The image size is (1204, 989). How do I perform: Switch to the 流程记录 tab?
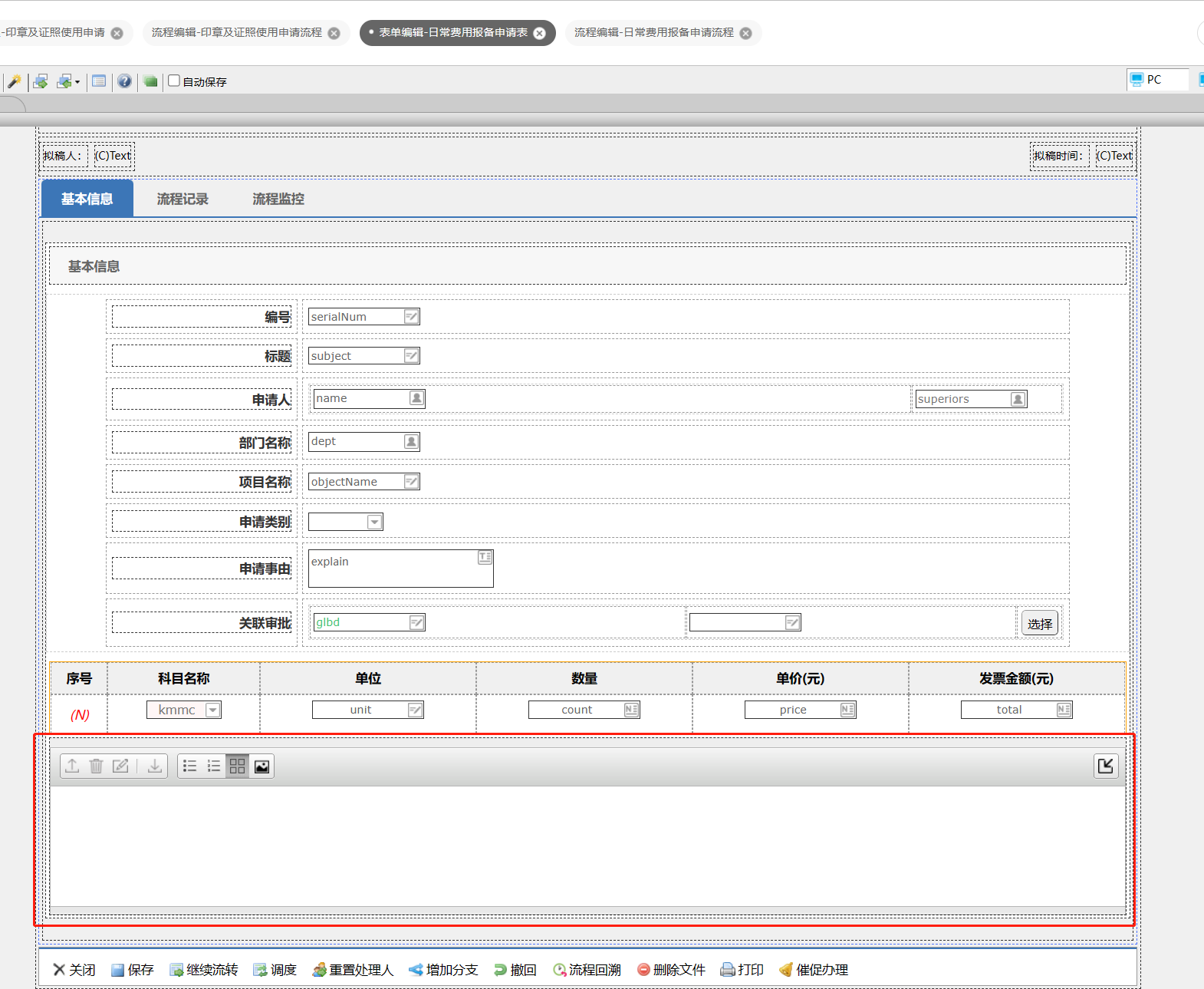(183, 199)
